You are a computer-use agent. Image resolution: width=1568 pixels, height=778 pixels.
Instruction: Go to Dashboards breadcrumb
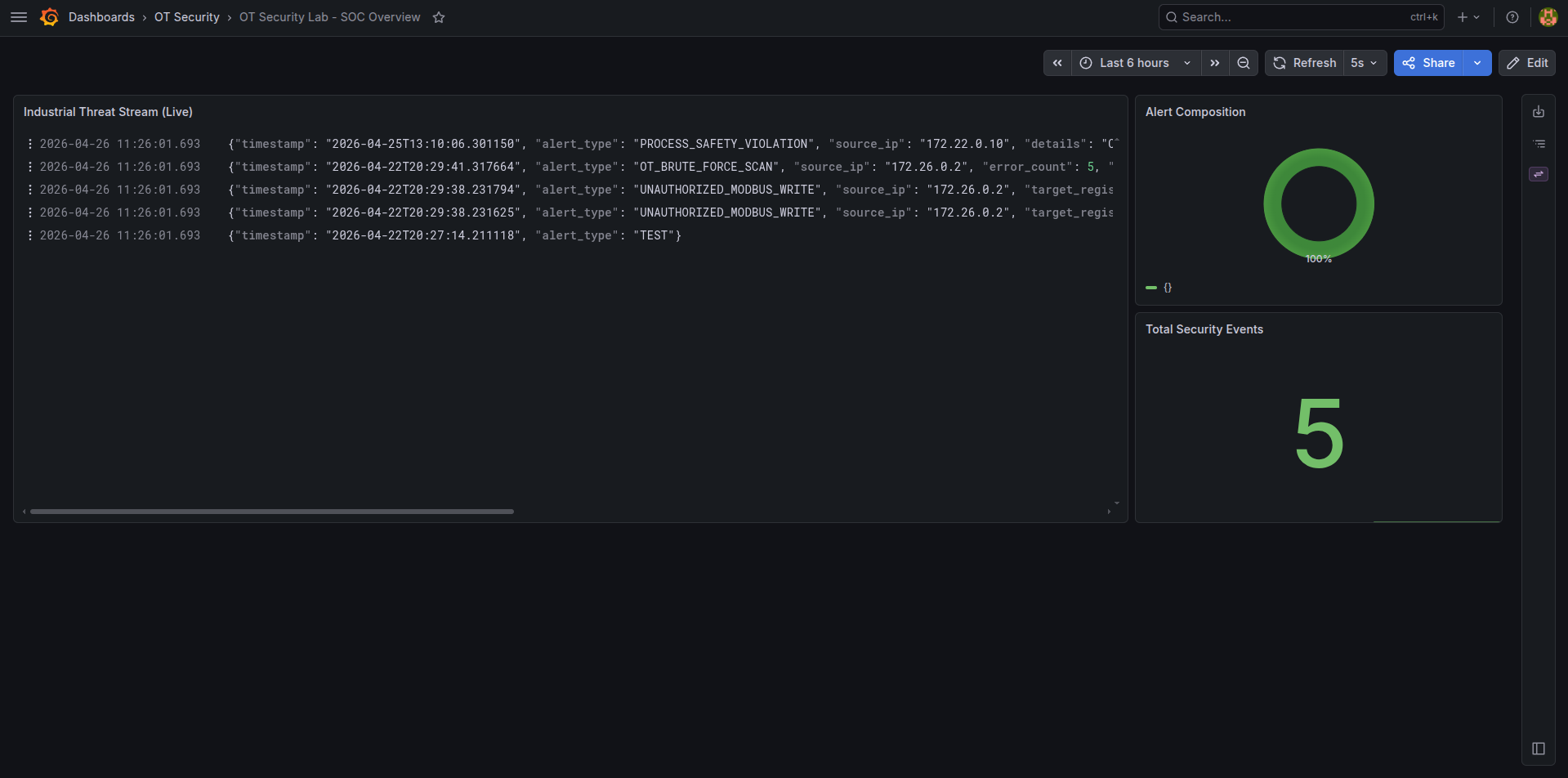[x=101, y=17]
